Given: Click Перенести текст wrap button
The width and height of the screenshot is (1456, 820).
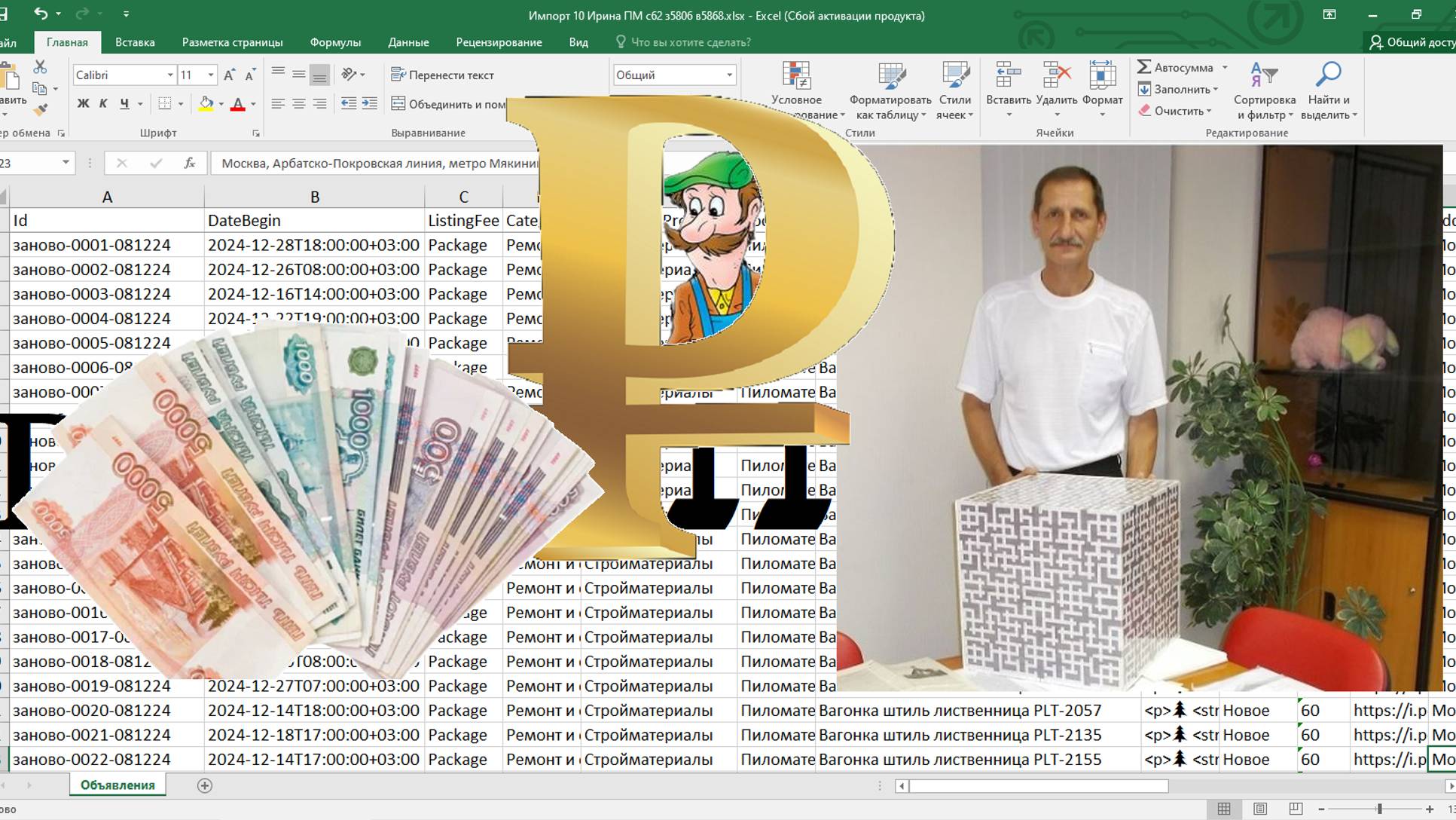Looking at the screenshot, I should [442, 75].
